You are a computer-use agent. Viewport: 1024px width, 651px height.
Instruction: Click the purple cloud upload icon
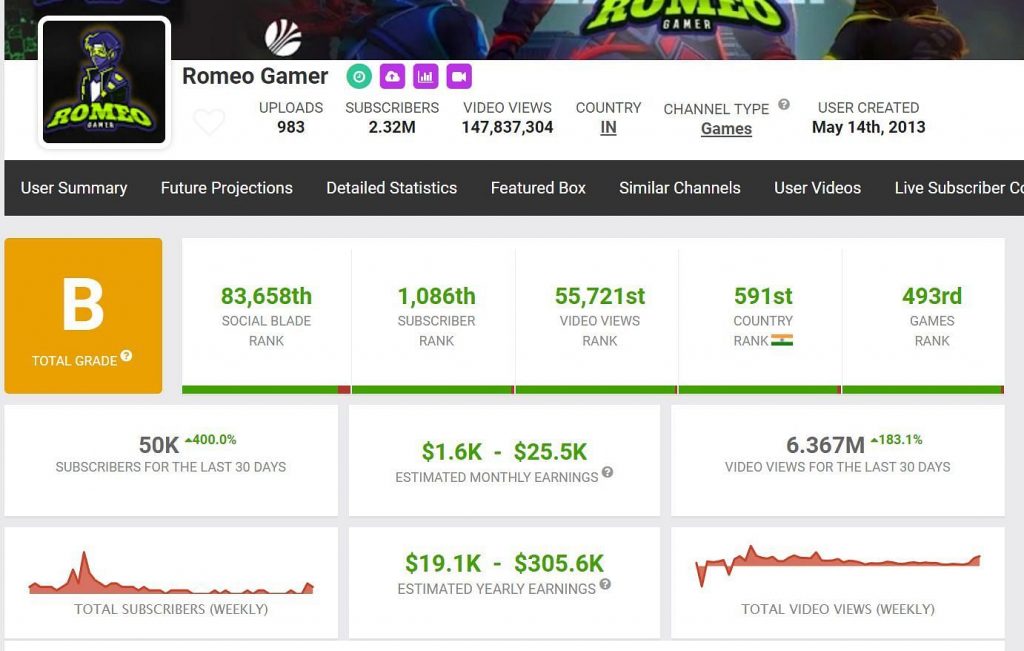[392, 76]
